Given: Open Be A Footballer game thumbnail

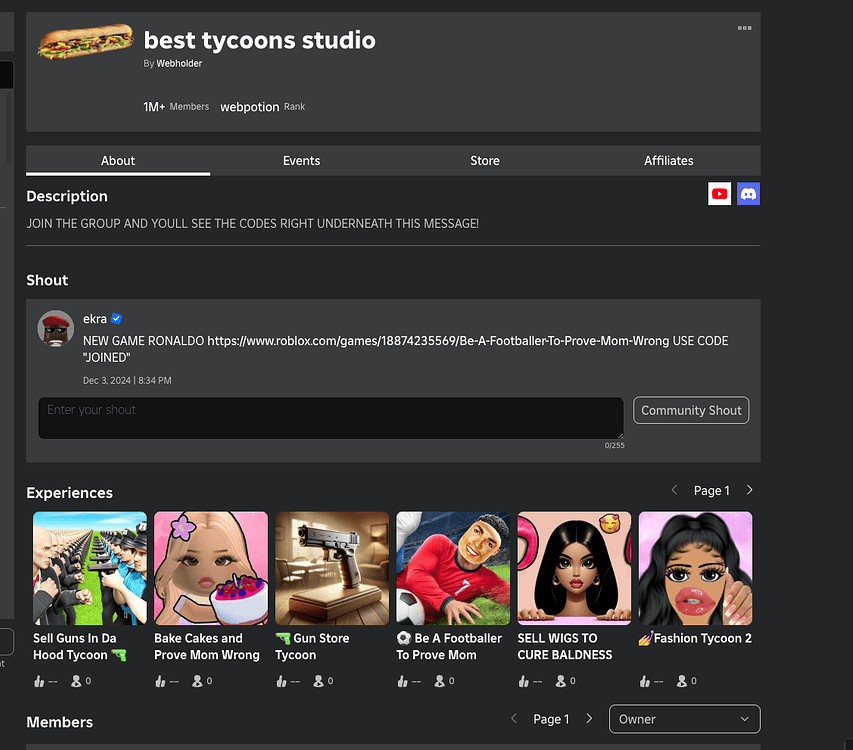Looking at the screenshot, I should click(x=453, y=568).
